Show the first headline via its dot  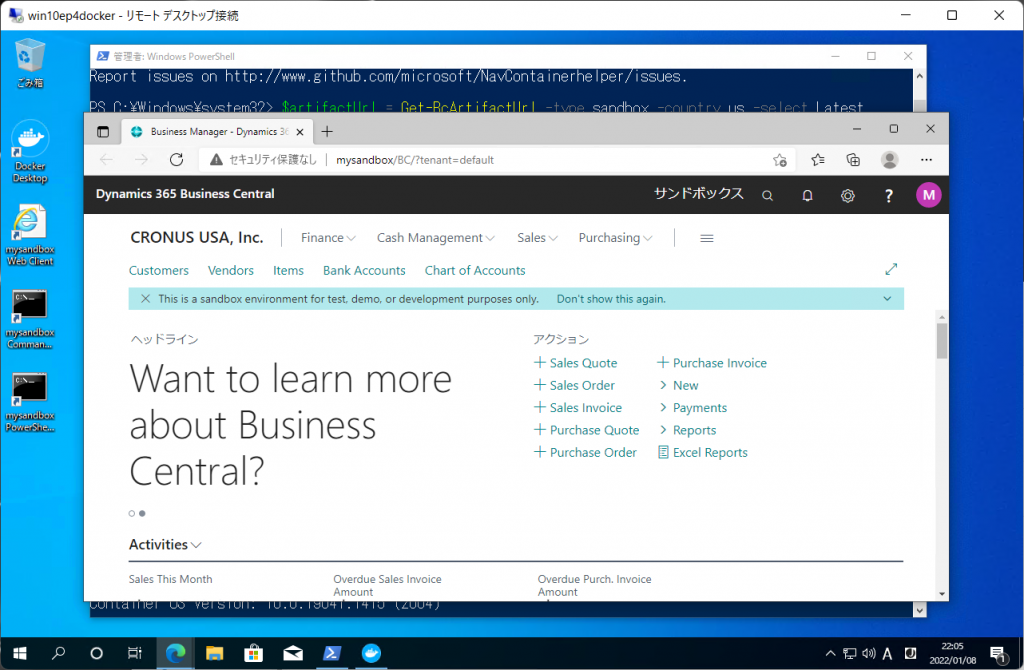[x=132, y=513]
